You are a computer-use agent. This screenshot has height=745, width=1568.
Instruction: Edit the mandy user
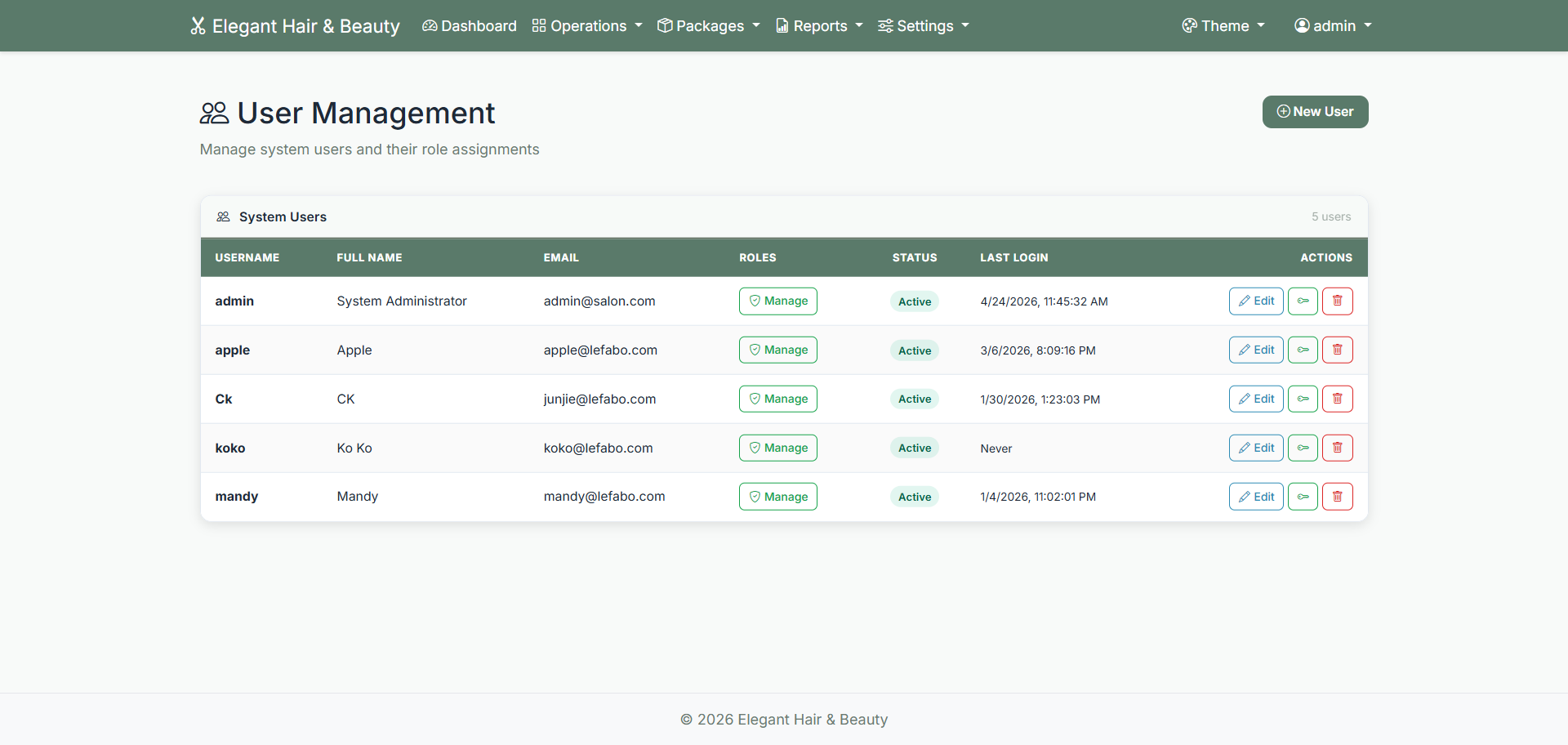click(x=1256, y=497)
